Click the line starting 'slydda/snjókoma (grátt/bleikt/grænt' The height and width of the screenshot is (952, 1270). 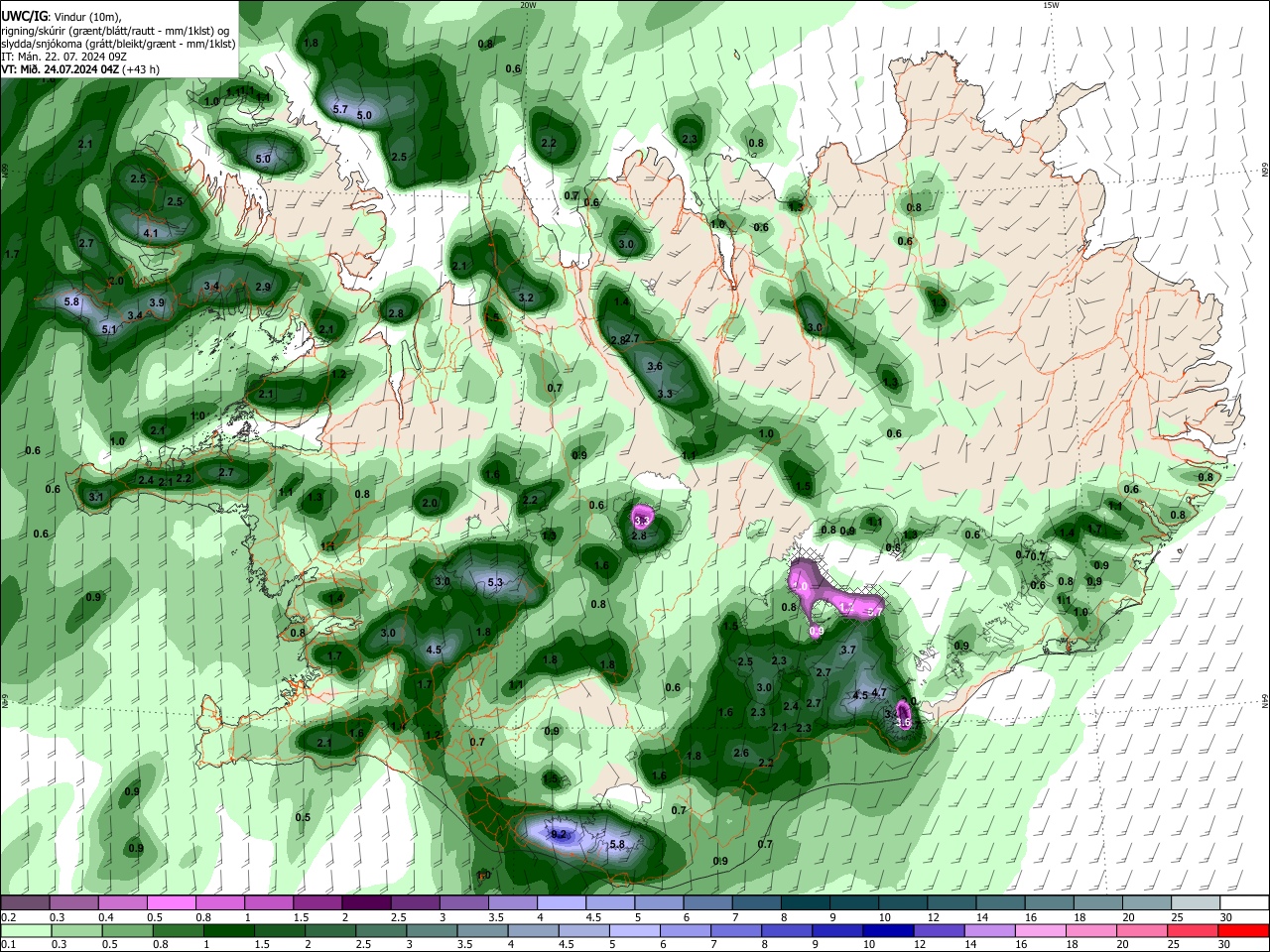[118, 44]
